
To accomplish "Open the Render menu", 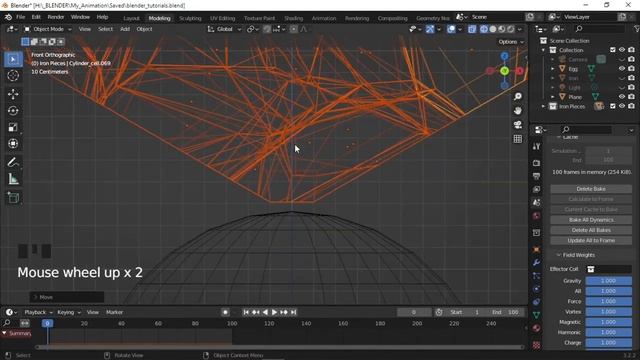I will [56, 17].
